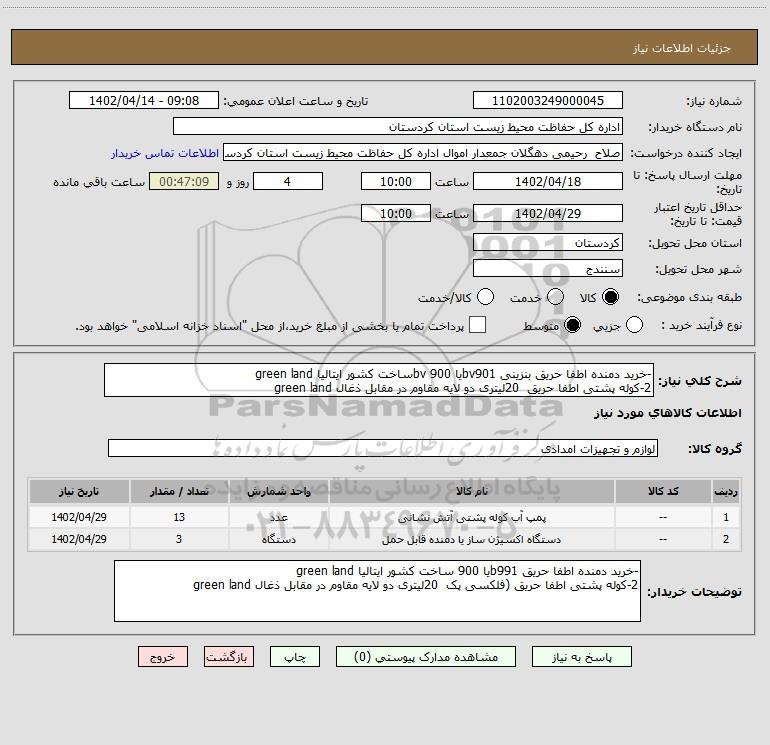Click the delivery city field سنندج
This screenshot has width=770, height=745.
pyautogui.click(x=548, y=269)
